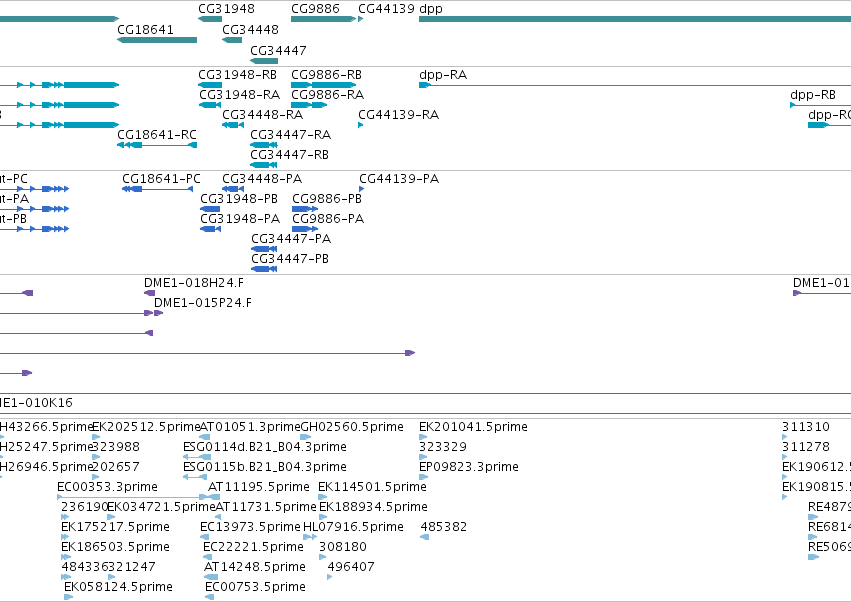Viewport: 851px width, 602px height.
Task: Click the CG18641-PC protein label
Action: pyautogui.click(x=161, y=179)
